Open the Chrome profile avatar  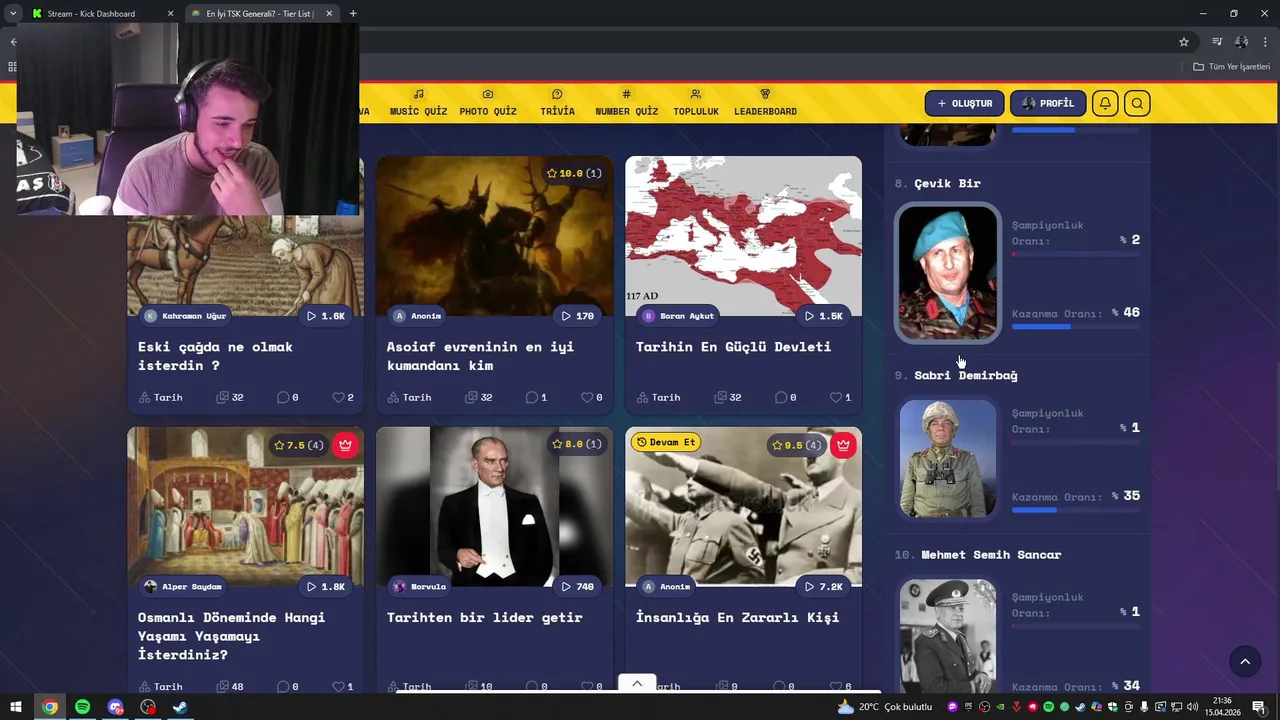(1241, 42)
